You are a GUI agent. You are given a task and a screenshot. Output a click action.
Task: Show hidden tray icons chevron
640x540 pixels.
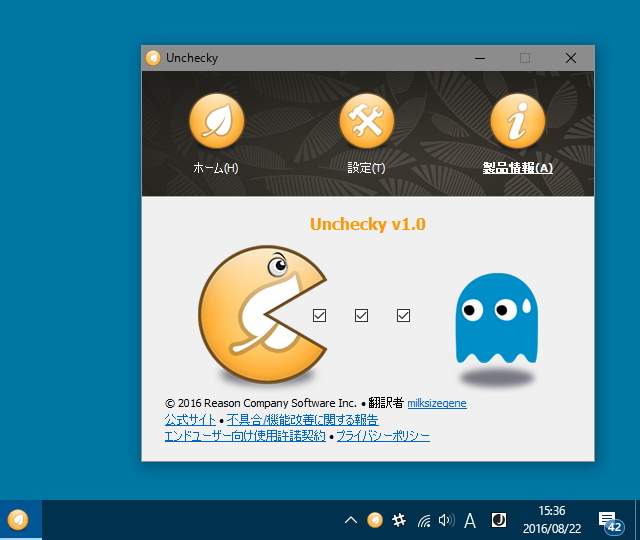(351, 520)
